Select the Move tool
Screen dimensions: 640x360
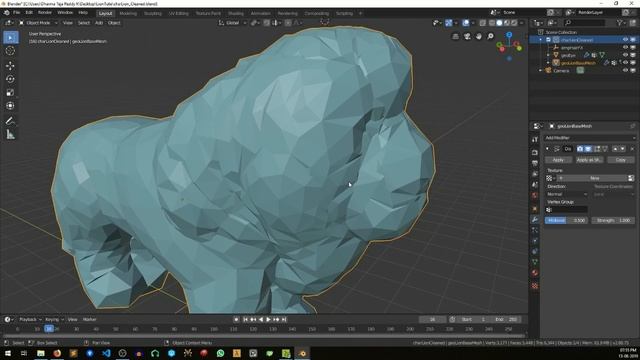[x=11, y=65]
